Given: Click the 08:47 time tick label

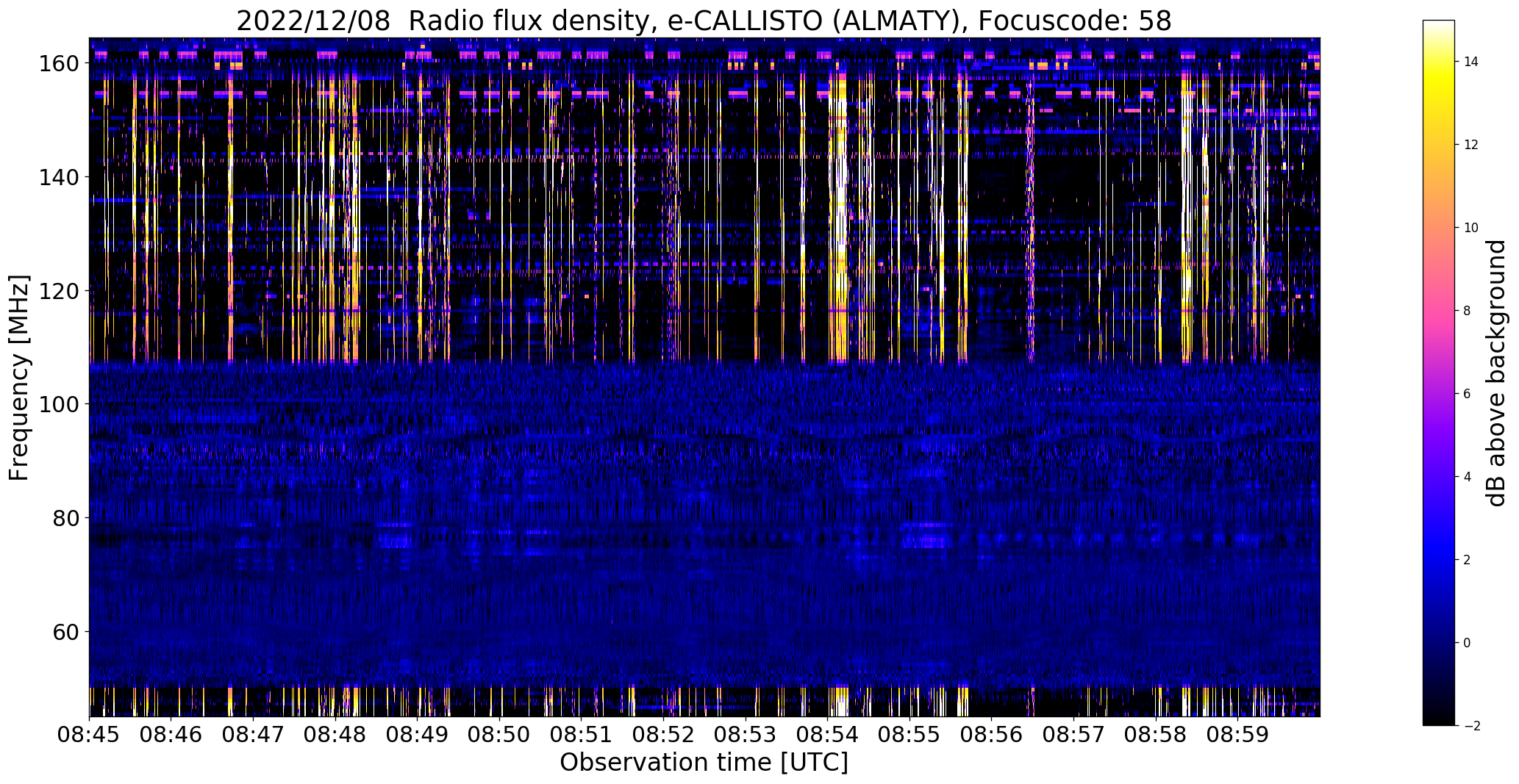Looking at the screenshot, I should coord(254,733).
